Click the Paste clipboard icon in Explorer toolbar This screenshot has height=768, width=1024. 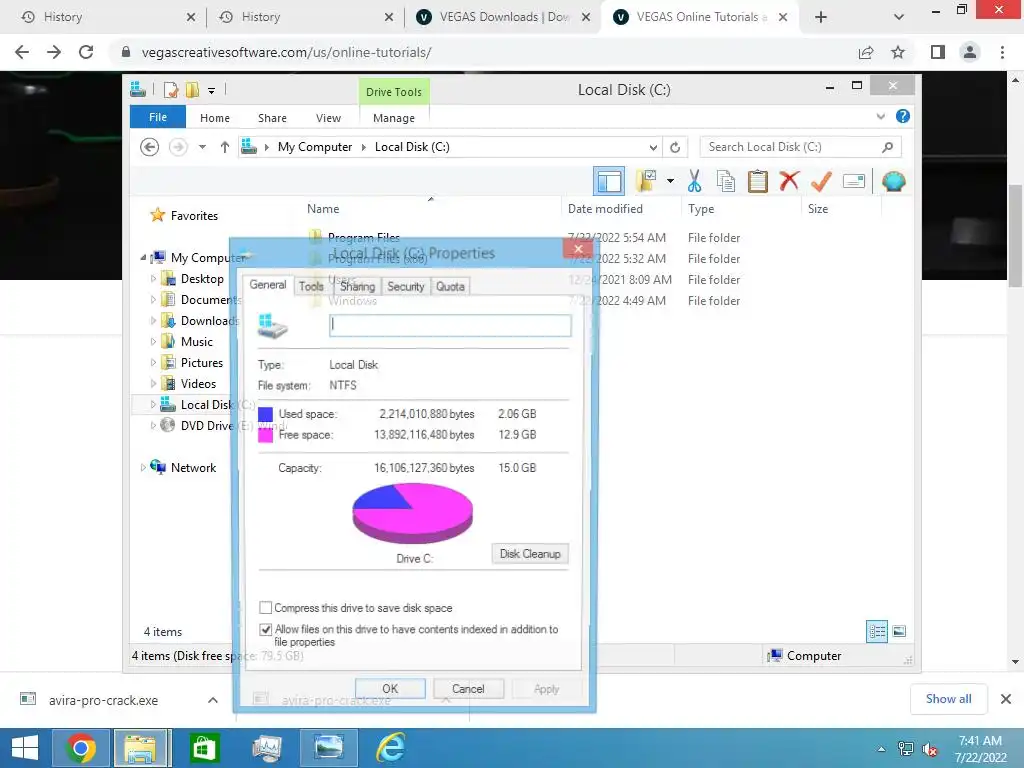pos(758,181)
